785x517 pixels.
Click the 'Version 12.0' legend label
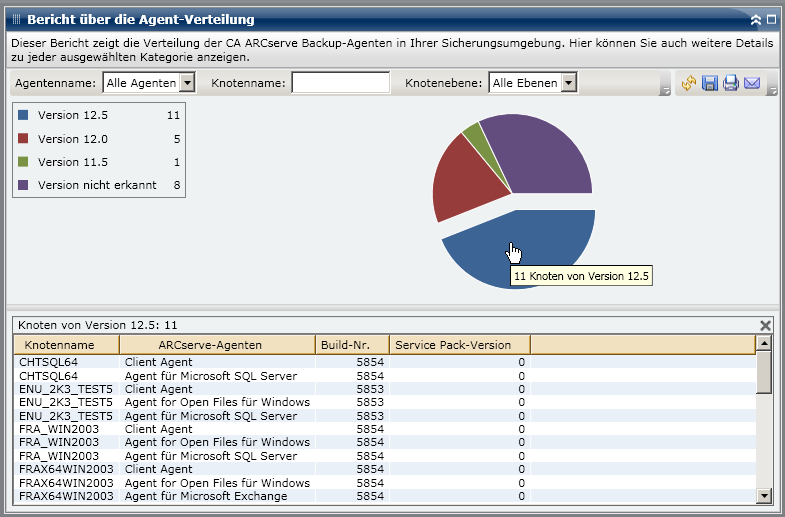73,139
